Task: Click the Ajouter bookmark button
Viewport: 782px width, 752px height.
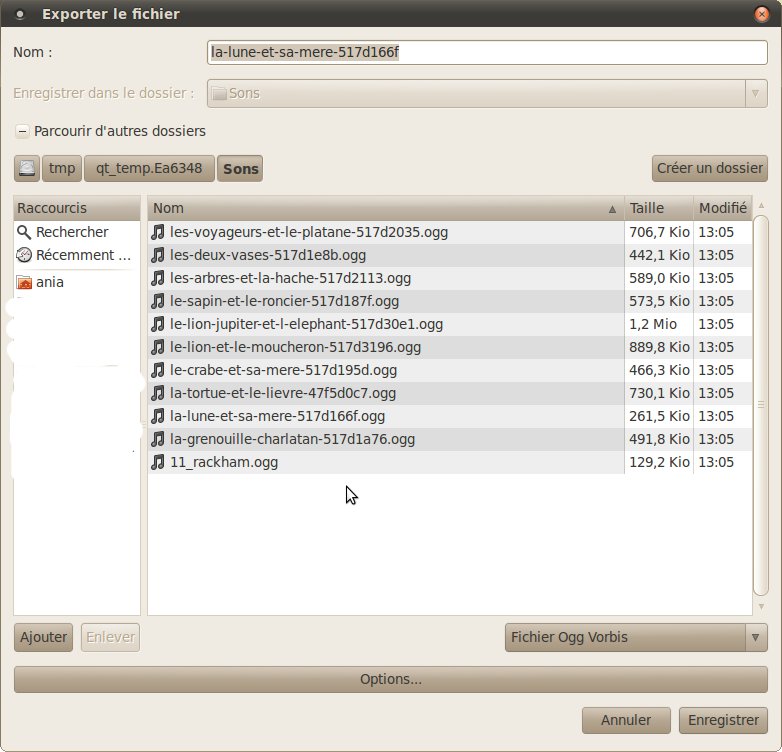Action: click(x=43, y=637)
